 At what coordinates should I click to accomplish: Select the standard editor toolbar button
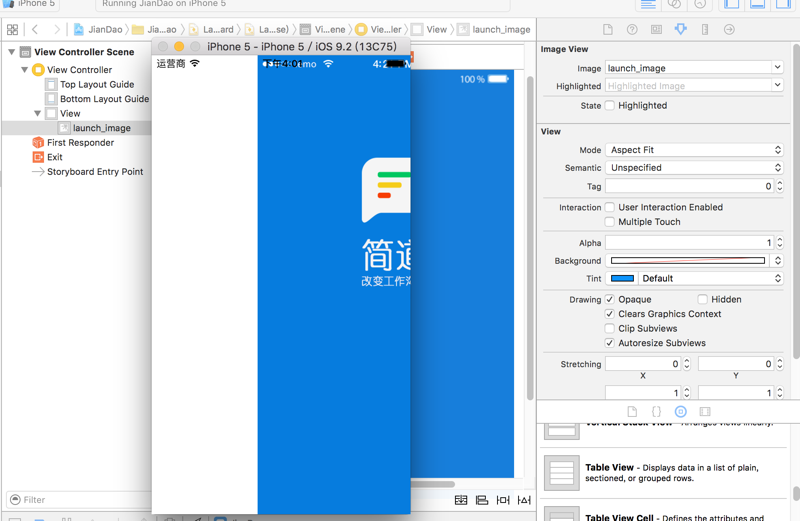click(x=648, y=4)
